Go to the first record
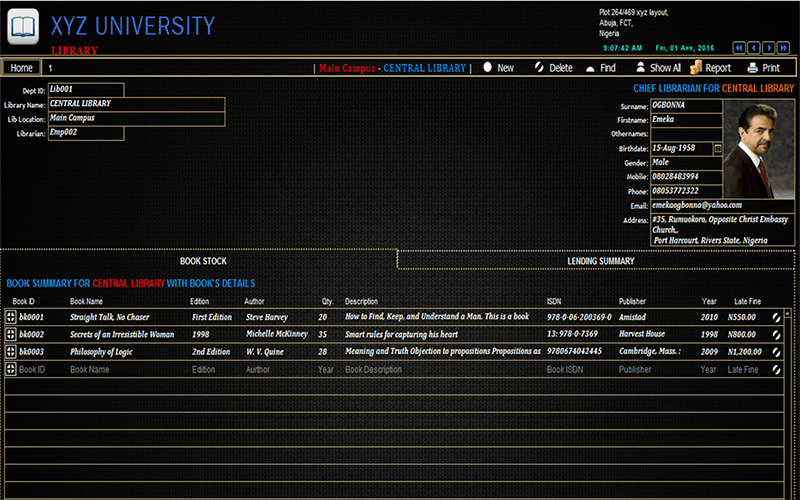800x500 pixels. pos(739,47)
